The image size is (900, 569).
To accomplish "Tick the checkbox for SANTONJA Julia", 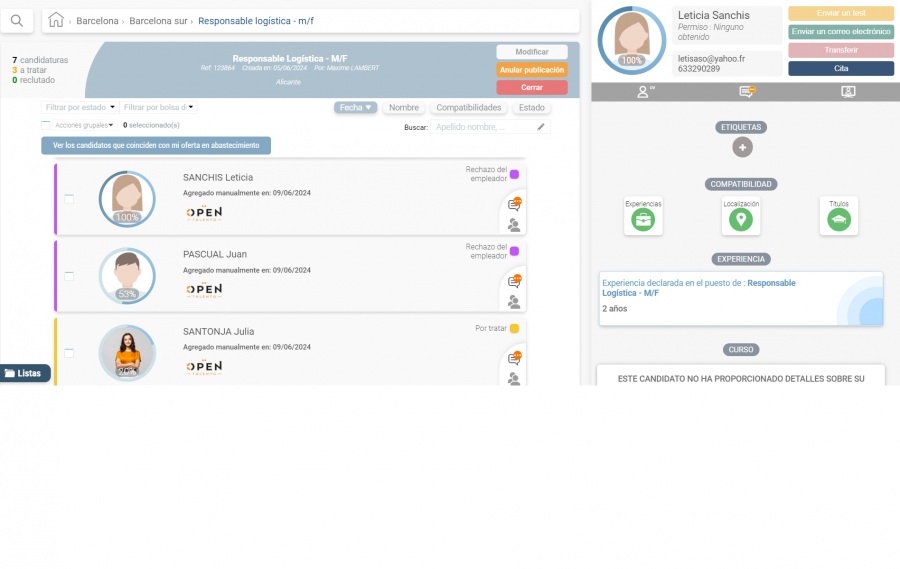I will pos(69,353).
